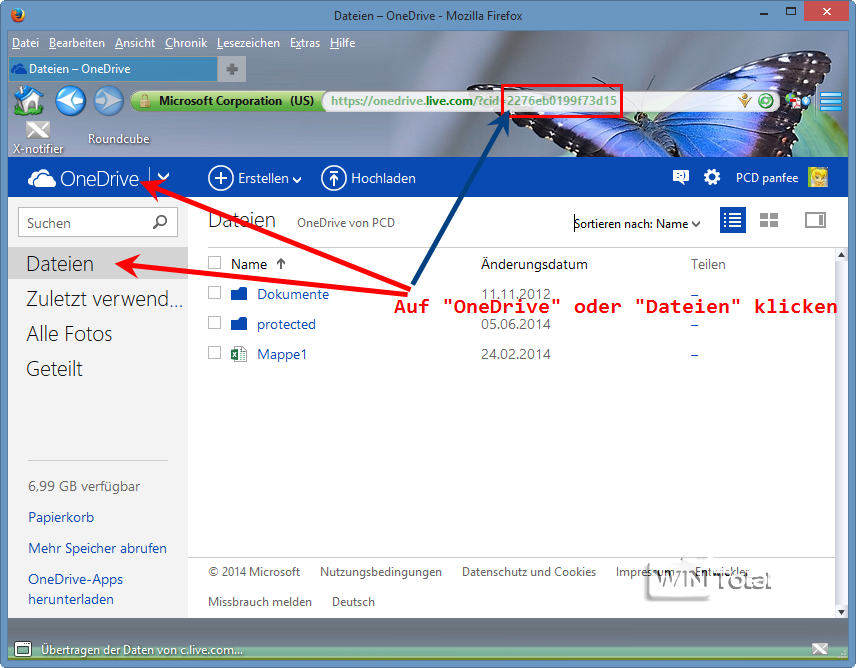856x668 pixels.
Task: Click OneDrive-Apps herunterladen link
Action: click(76, 589)
